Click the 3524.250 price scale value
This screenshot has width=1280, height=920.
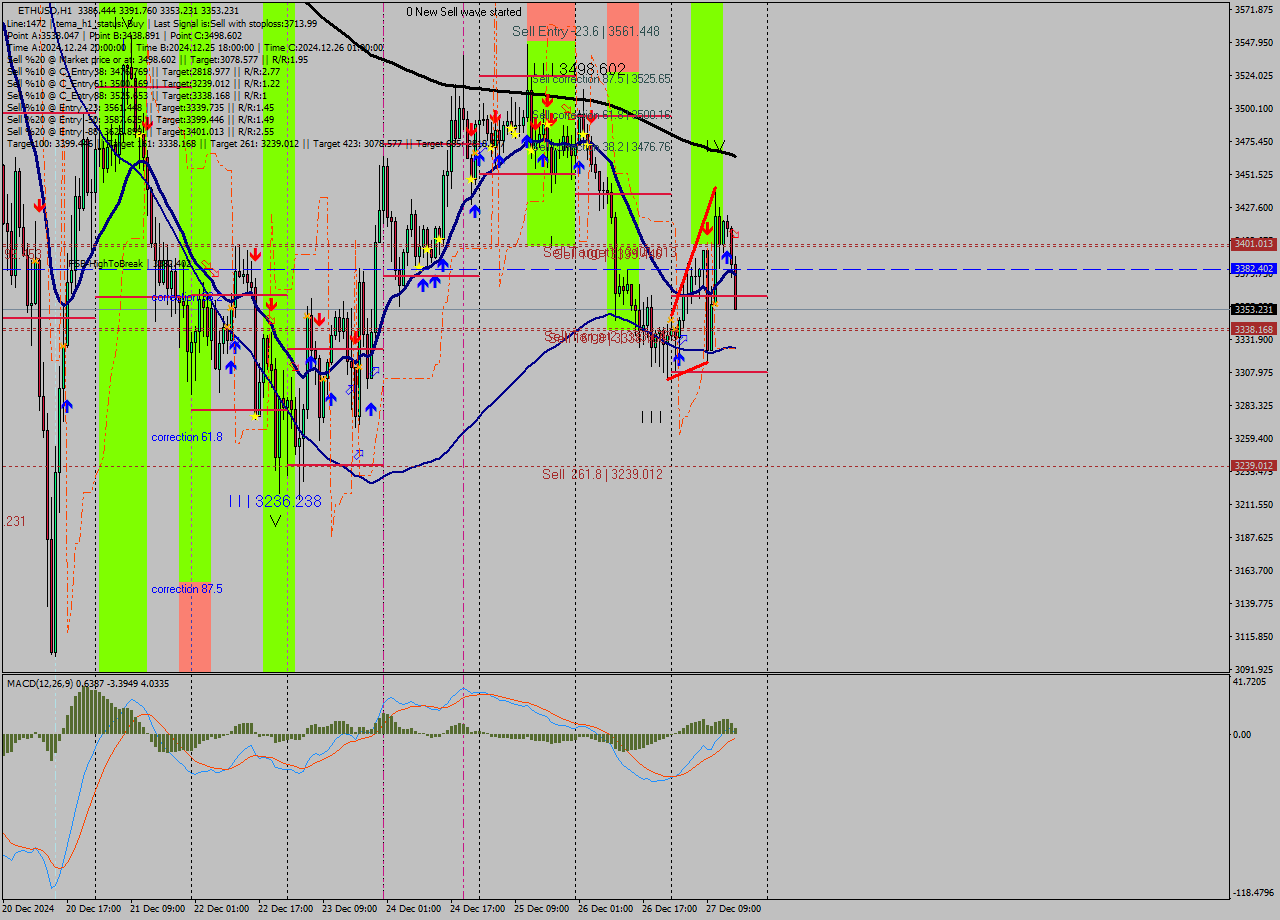[1253, 76]
